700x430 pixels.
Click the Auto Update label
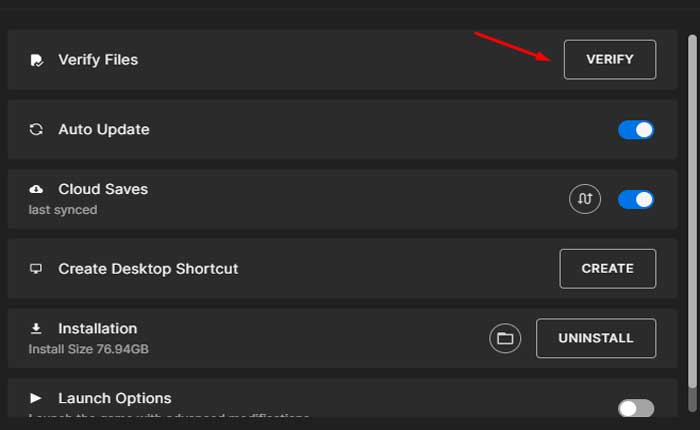[x=104, y=130]
